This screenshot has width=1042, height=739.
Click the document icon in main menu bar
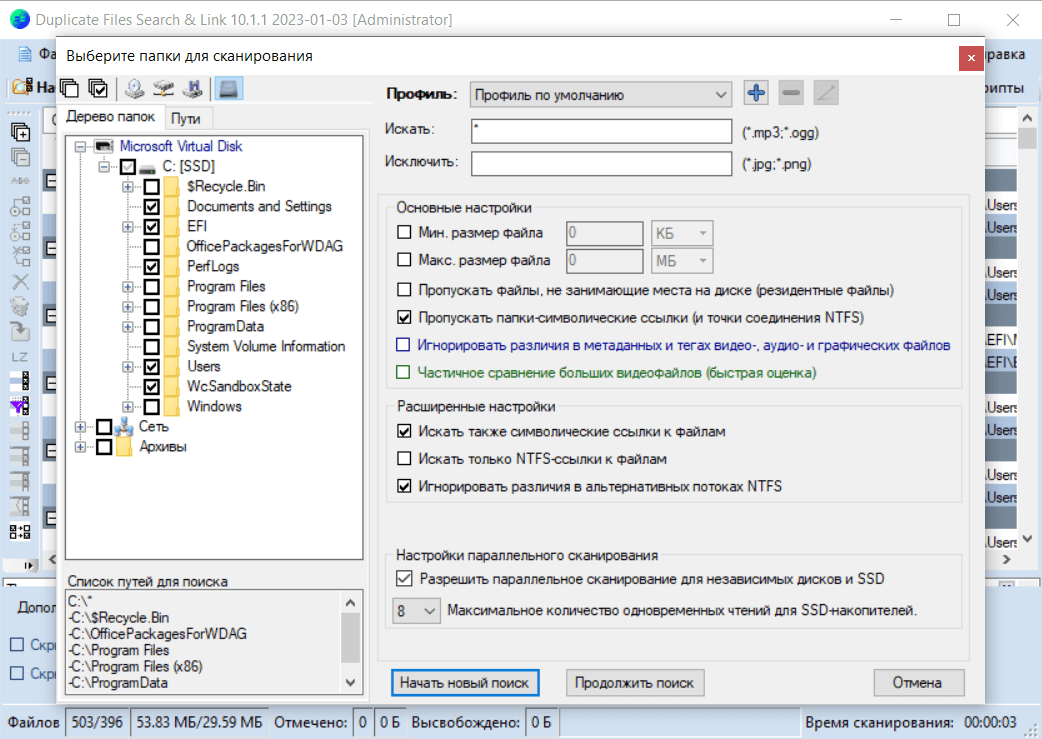25,54
